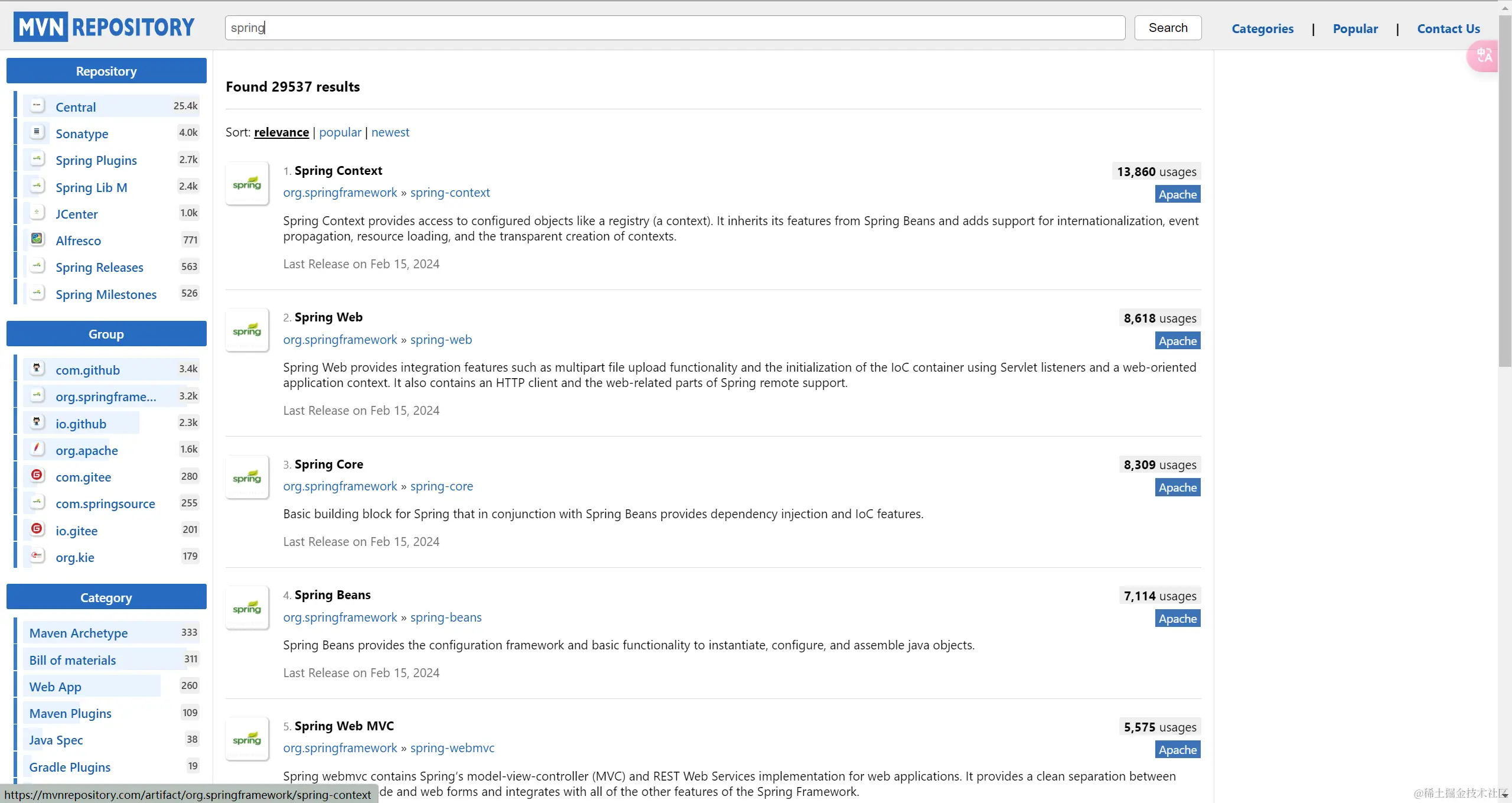Click Apache license badge for Spring Context
The width and height of the screenshot is (1512, 803).
[1178, 194]
